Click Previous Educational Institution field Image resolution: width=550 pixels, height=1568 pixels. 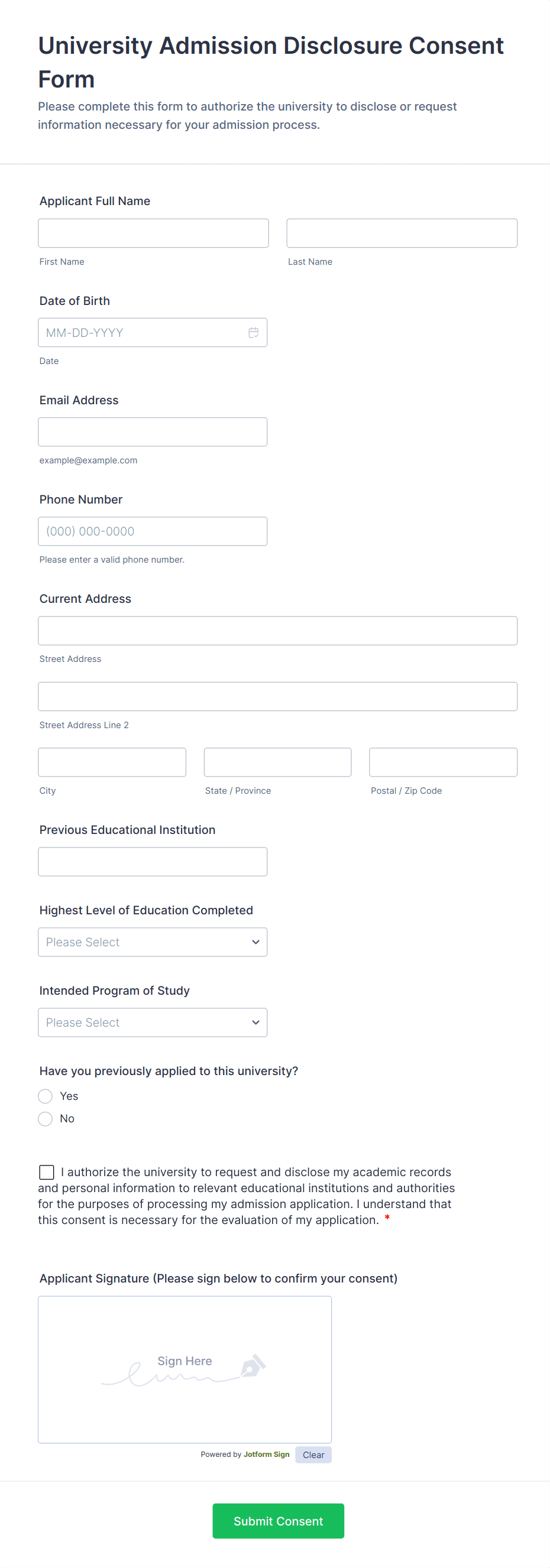coord(152,861)
